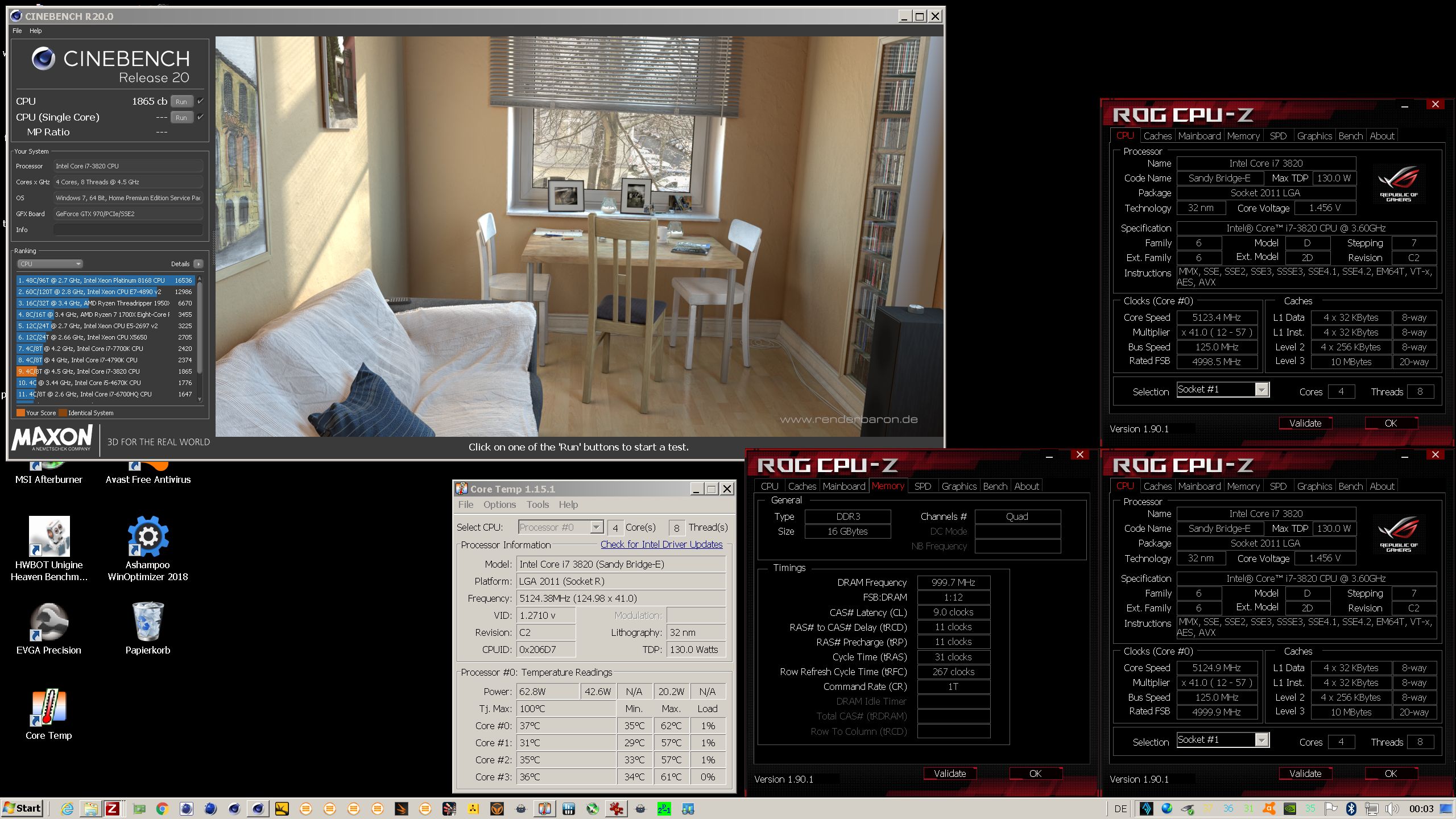
Task: Run the Cinebench CPU test
Action: click(181, 101)
